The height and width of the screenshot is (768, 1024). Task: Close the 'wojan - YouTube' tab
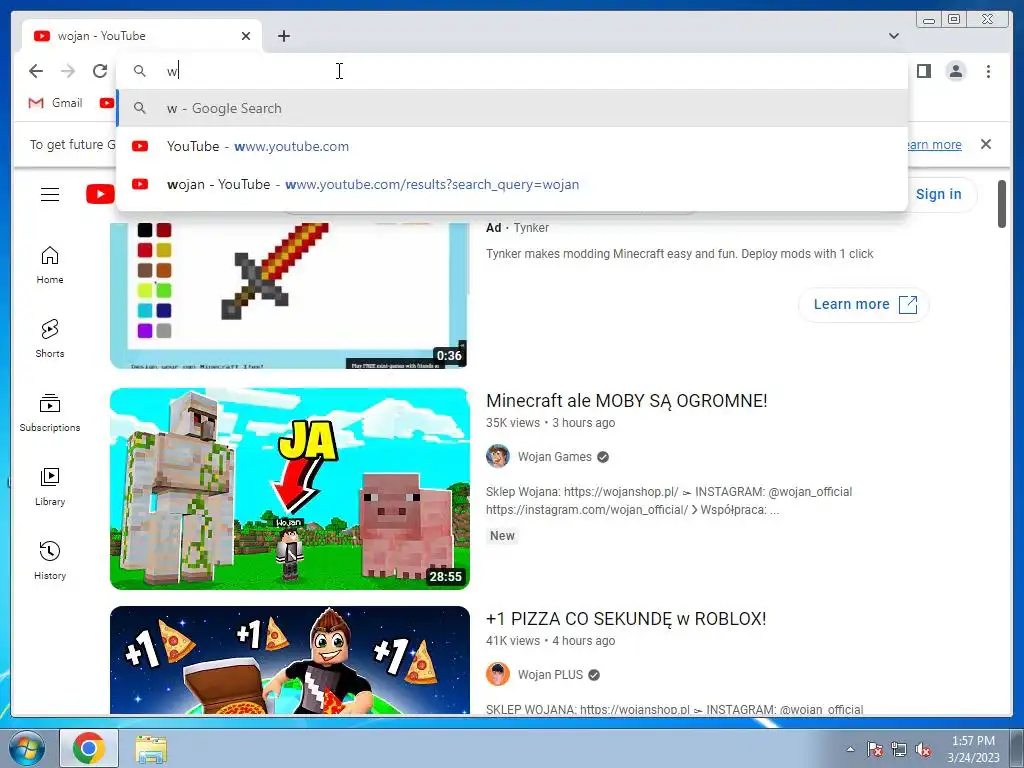pos(246,36)
